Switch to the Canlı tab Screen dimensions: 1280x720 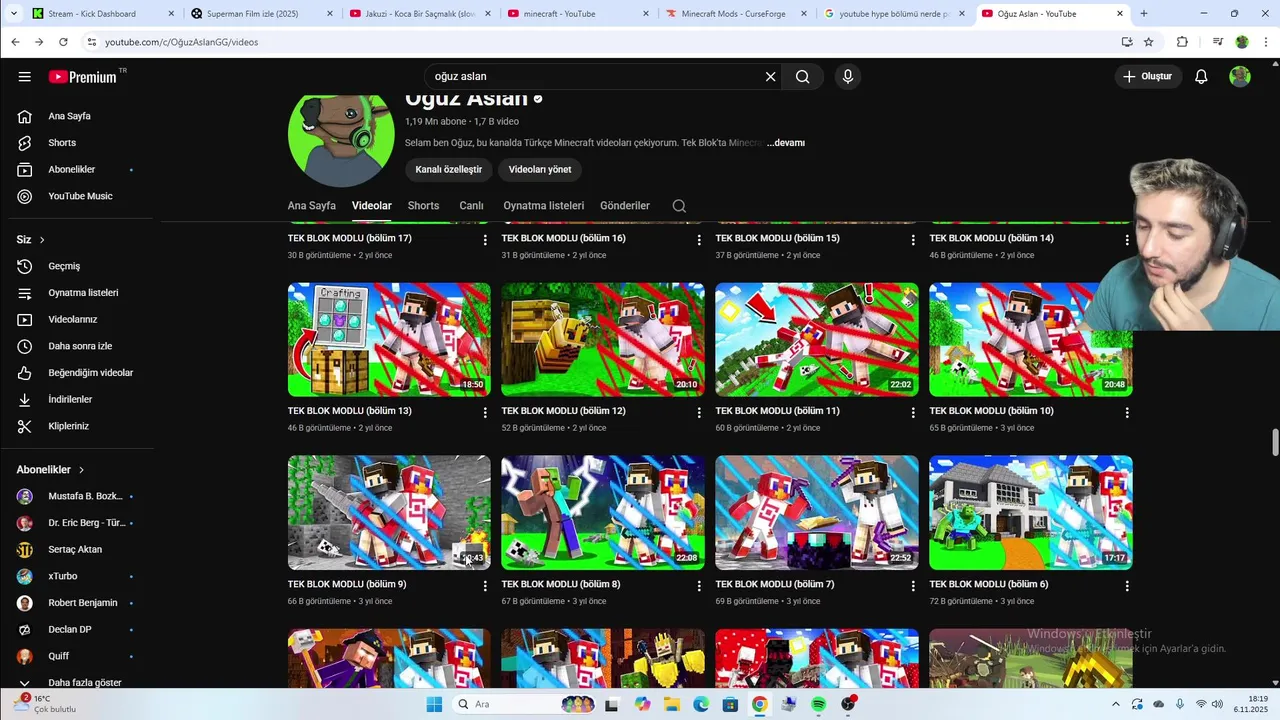click(x=471, y=206)
